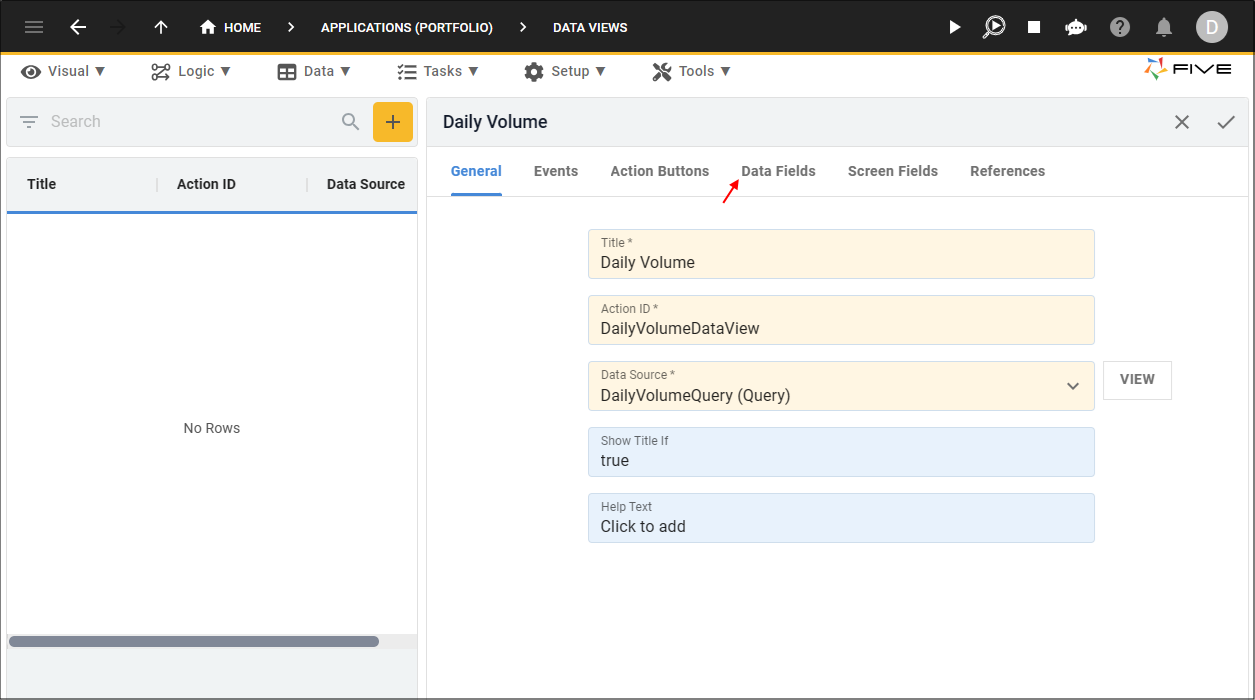Screen dimensions: 1255x700
Task: Go to HOME in the breadcrumb
Action: click(x=231, y=27)
